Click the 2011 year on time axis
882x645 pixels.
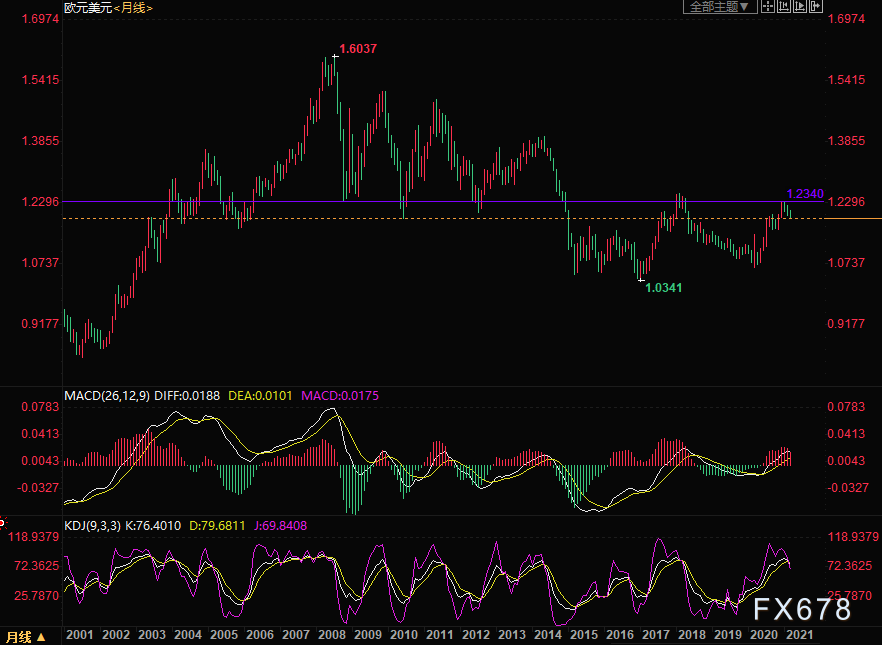[x=440, y=635]
